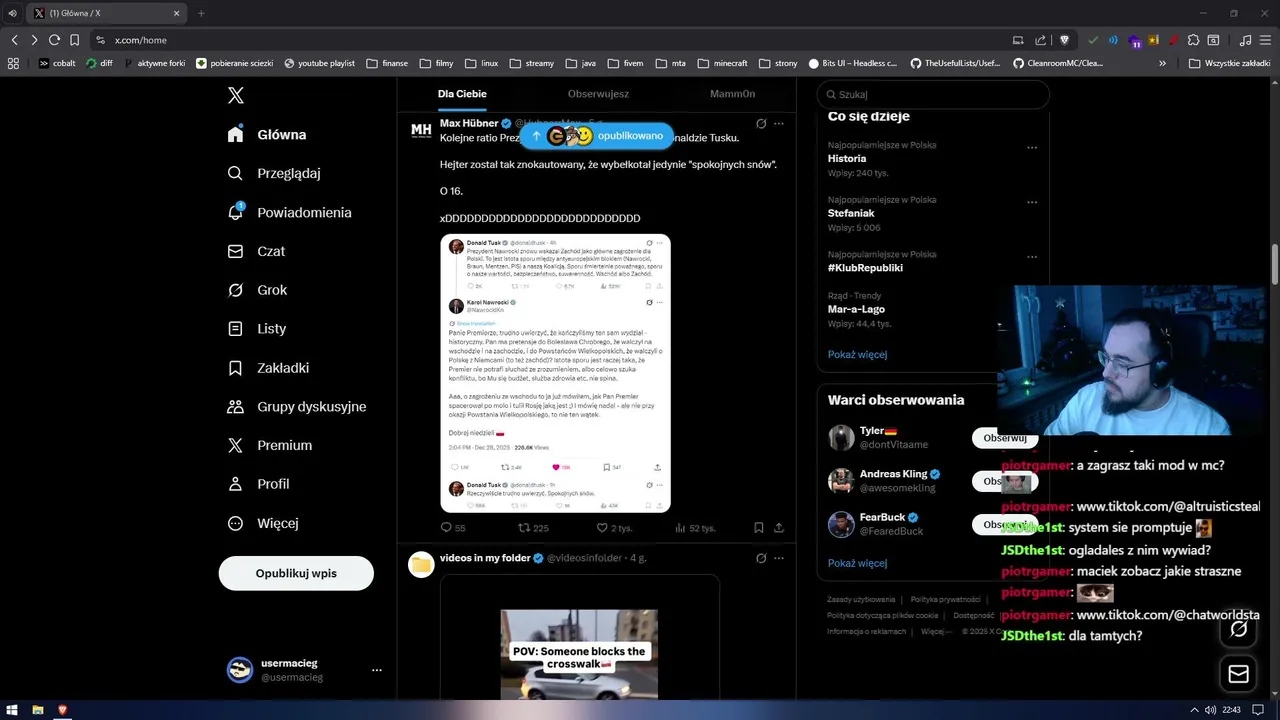
Task: Click the new posts 'opublikowano' pill
Action: point(597,136)
